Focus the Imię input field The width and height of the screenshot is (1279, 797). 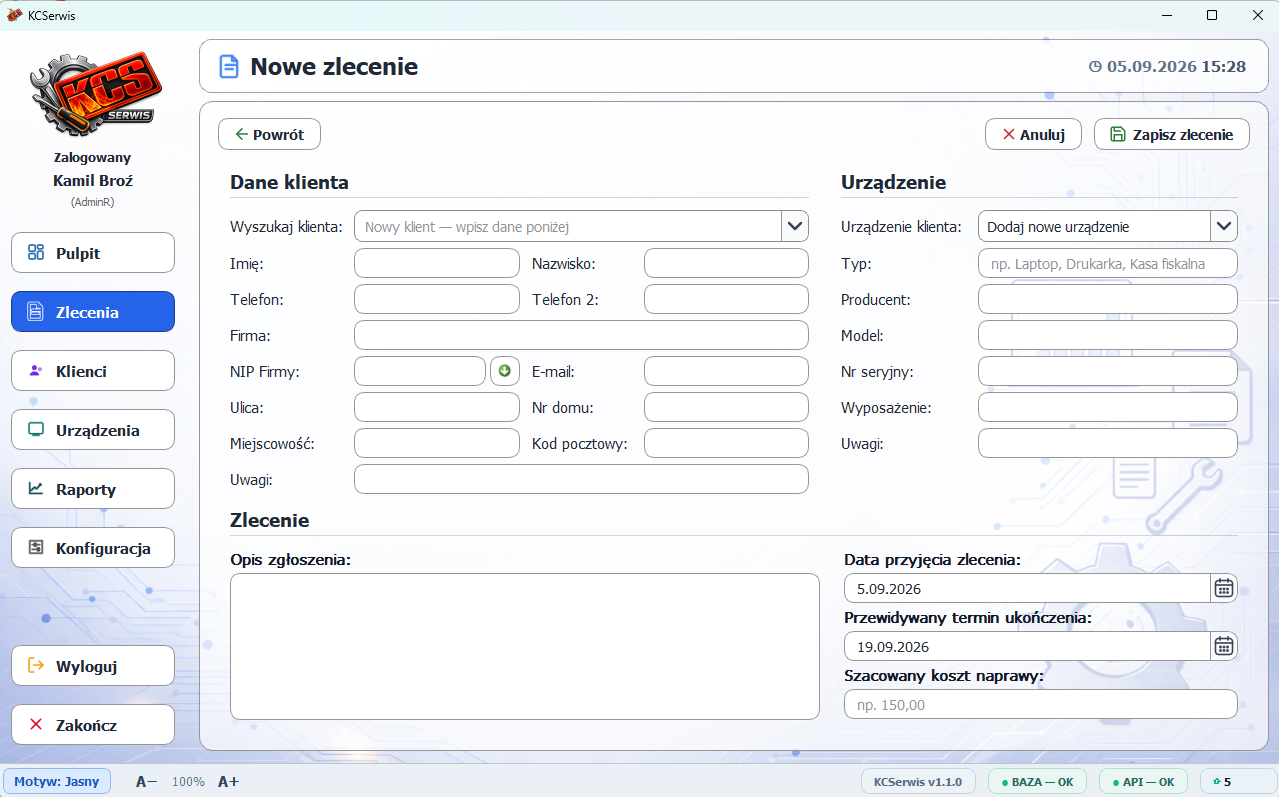(437, 263)
